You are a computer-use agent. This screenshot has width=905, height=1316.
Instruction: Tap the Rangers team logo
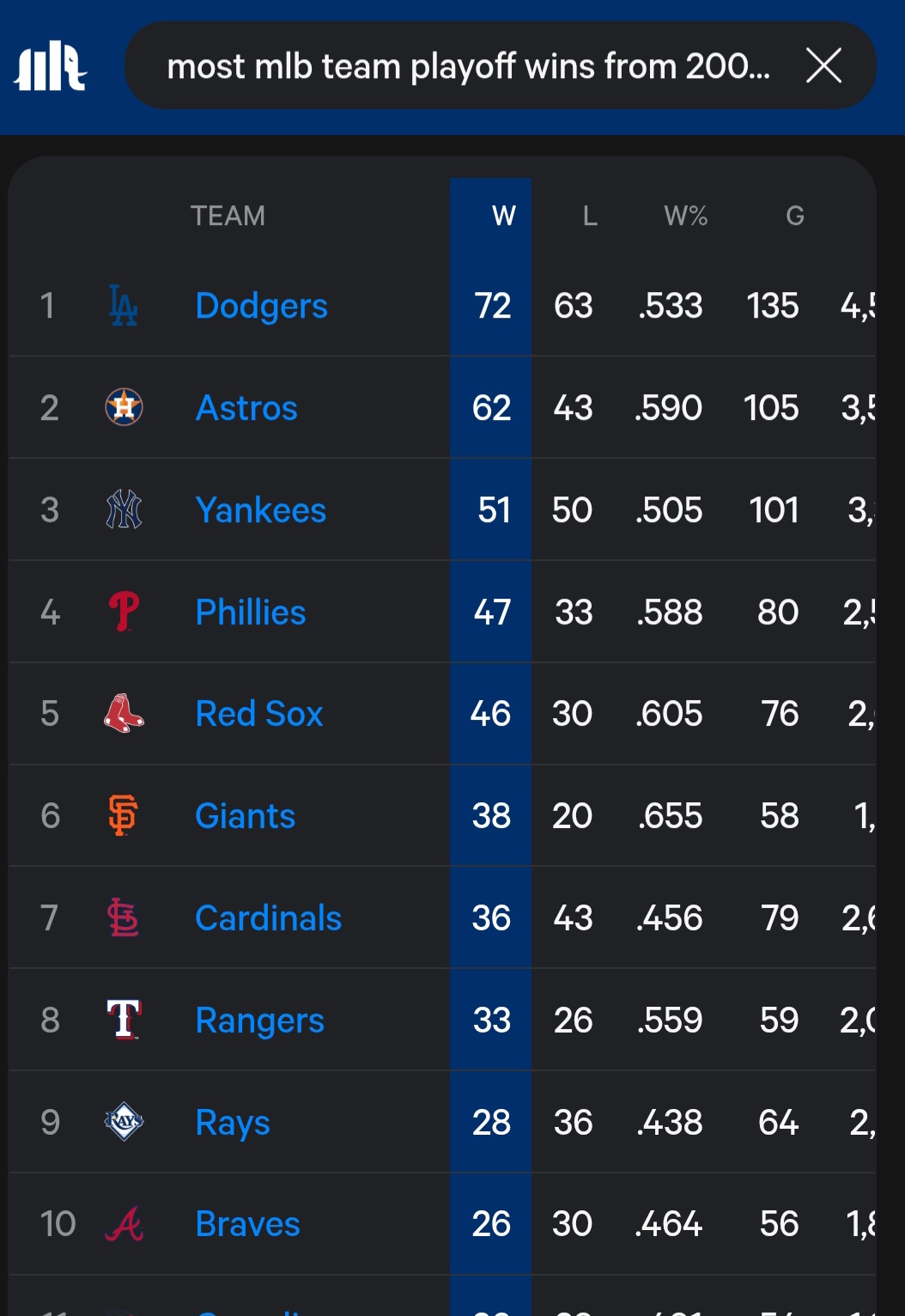coord(124,1020)
